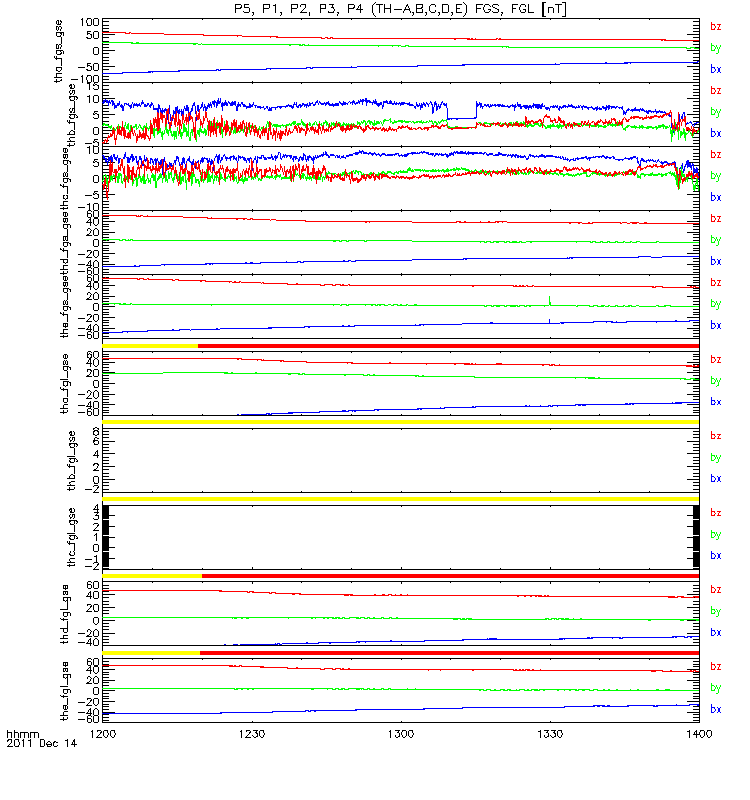Click the 1400 time axis tick label
This screenshot has width=750, height=800.
(x=699, y=734)
